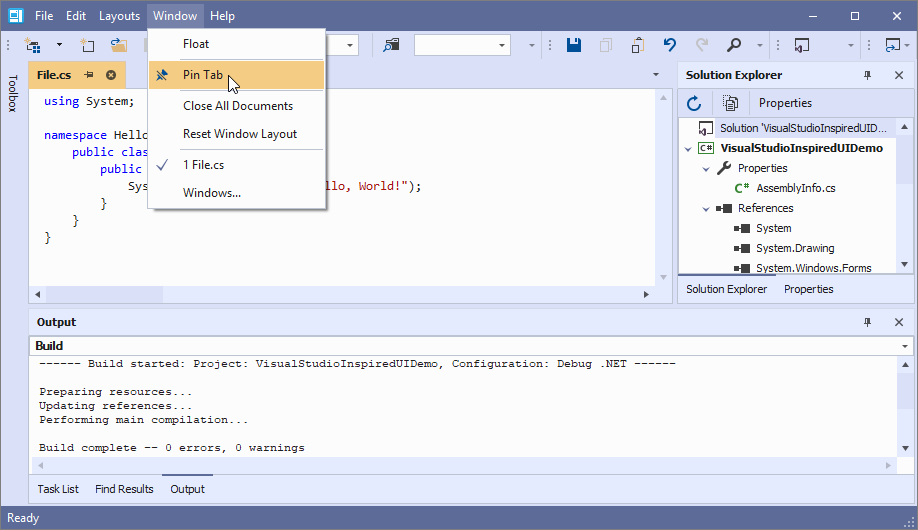The height and width of the screenshot is (530, 918).
Task: Toggle auto-hide pin on Output panel
Action: [x=868, y=322]
